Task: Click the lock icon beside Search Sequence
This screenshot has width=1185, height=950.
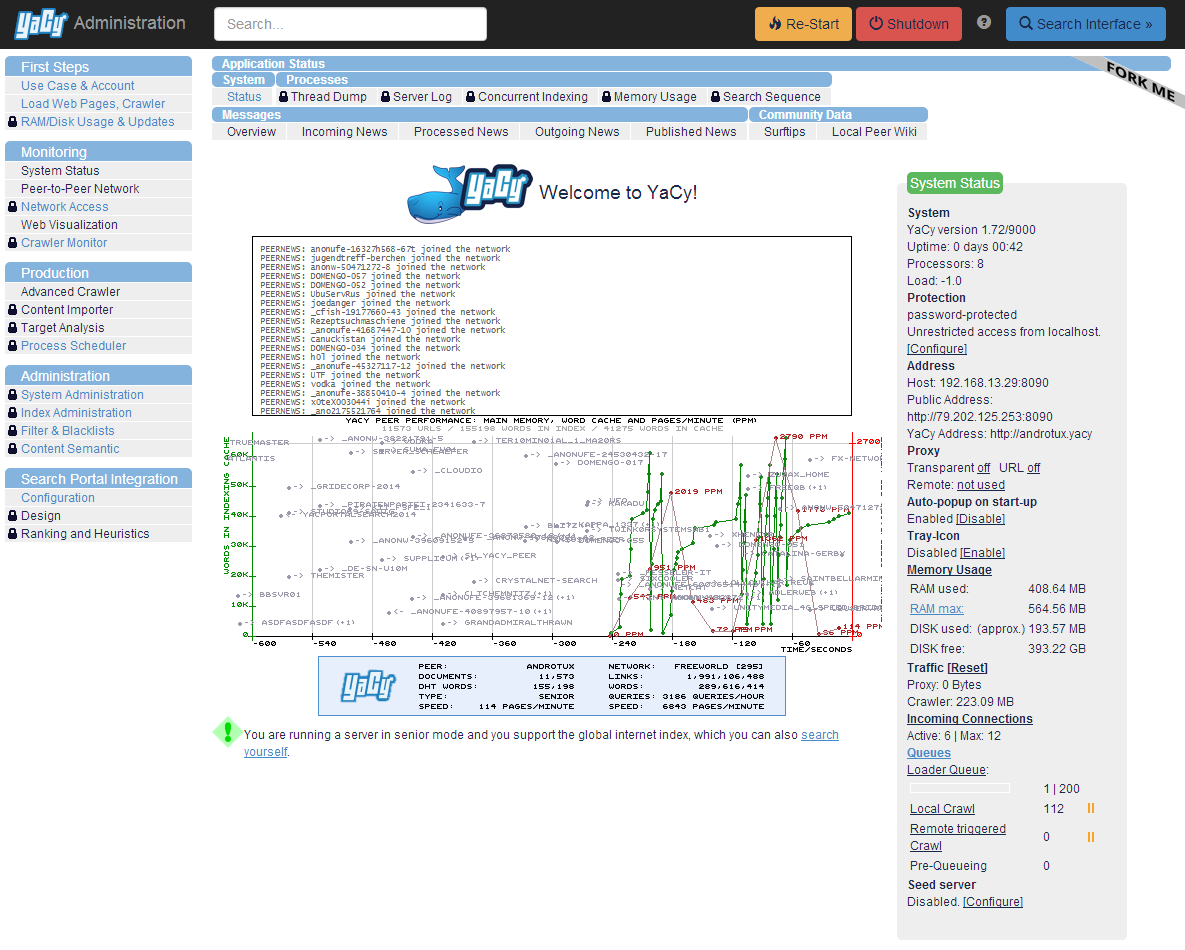Action: (x=715, y=97)
